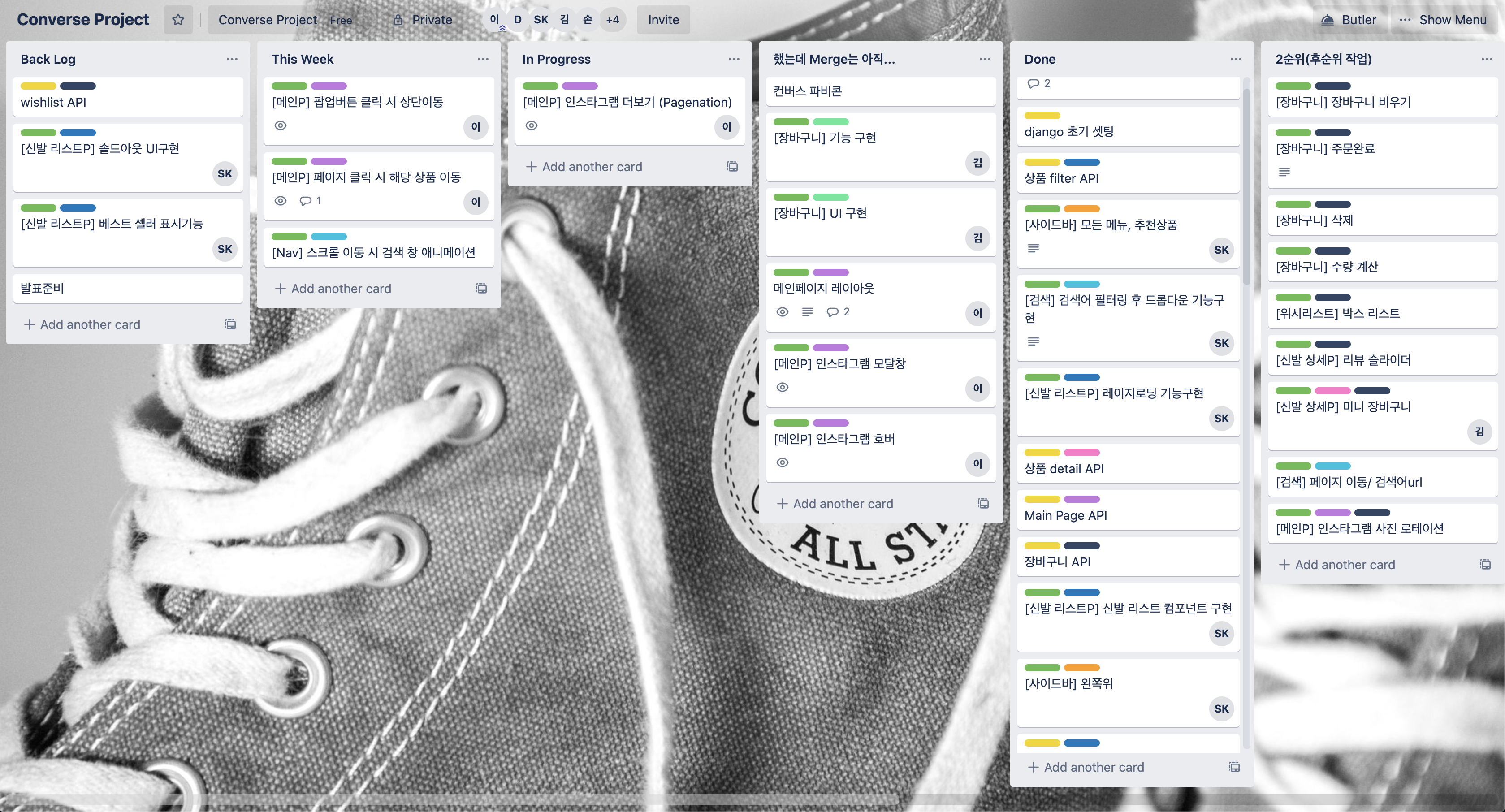The height and width of the screenshot is (812, 1505).
Task: Expand the +4 additional members
Action: pyautogui.click(x=612, y=20)
